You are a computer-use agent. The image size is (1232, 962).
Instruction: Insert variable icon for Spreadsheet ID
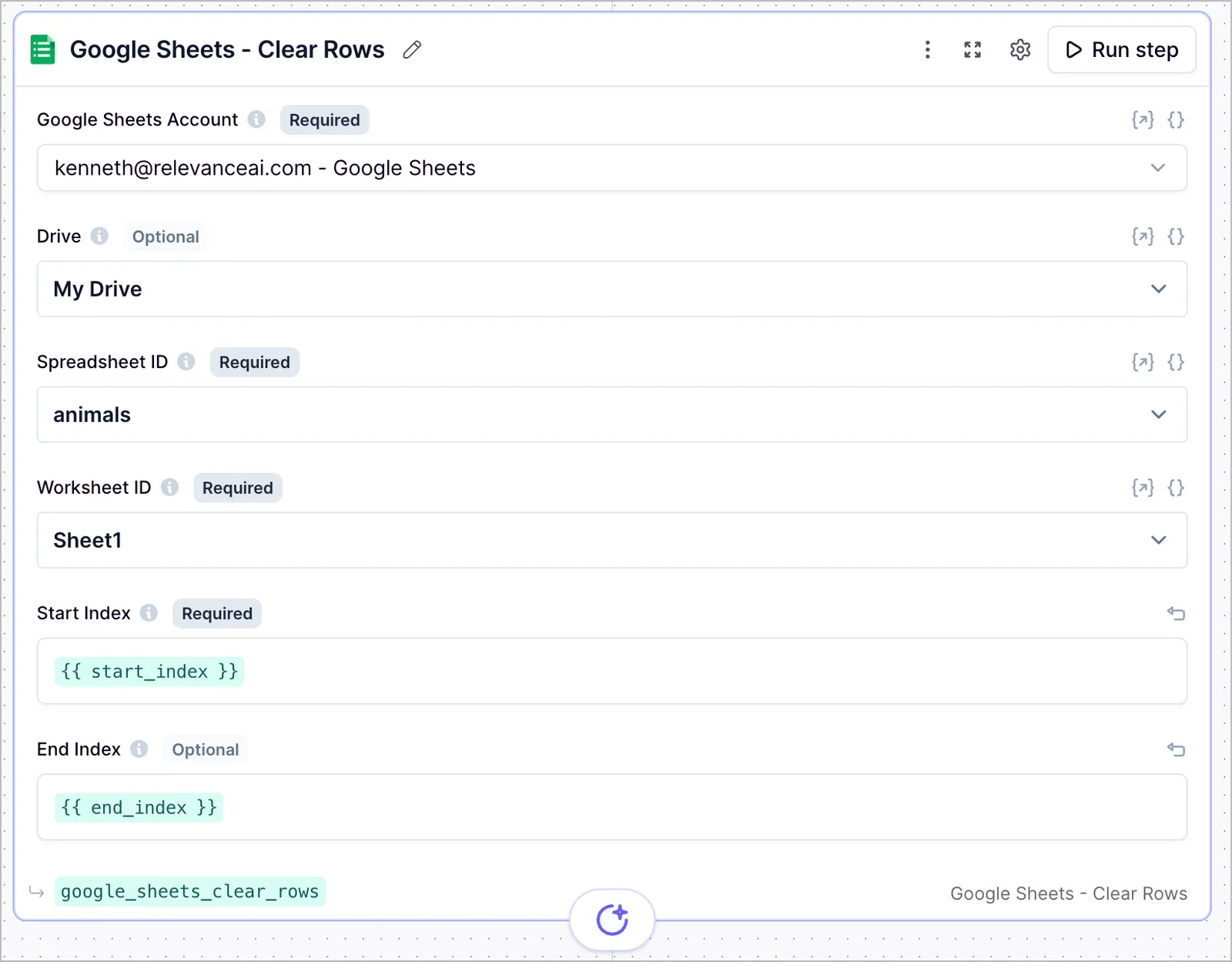pyautogui.click(x=1143, y=362)
